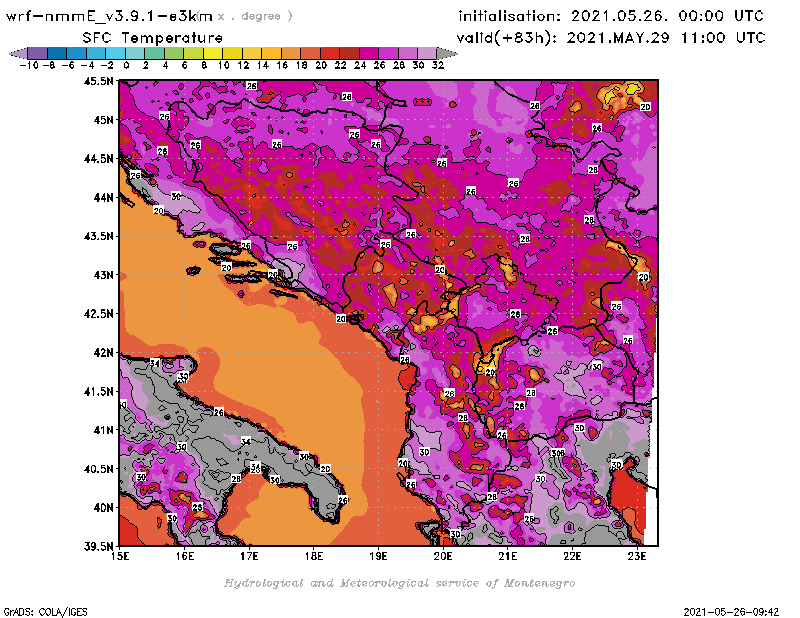Click the left arrow tip of temperature colorbar

[x=13, y=52]
